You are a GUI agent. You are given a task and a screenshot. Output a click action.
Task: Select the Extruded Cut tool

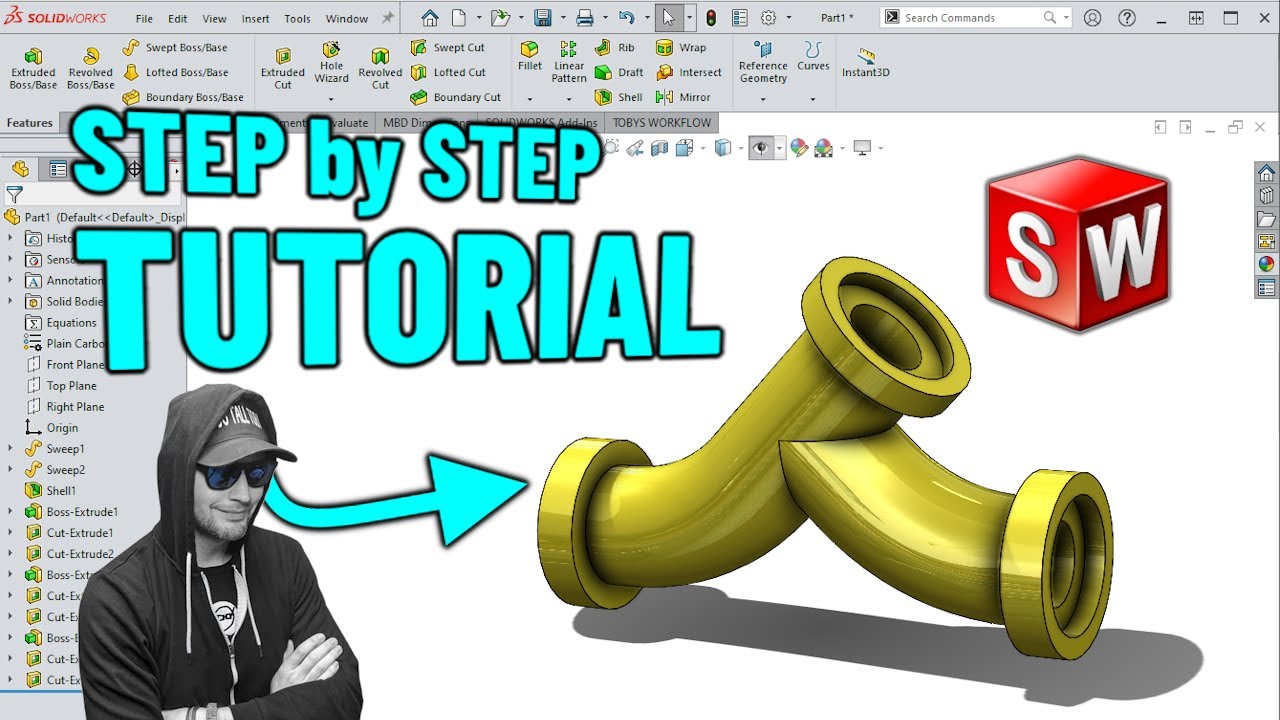point(283,68)
